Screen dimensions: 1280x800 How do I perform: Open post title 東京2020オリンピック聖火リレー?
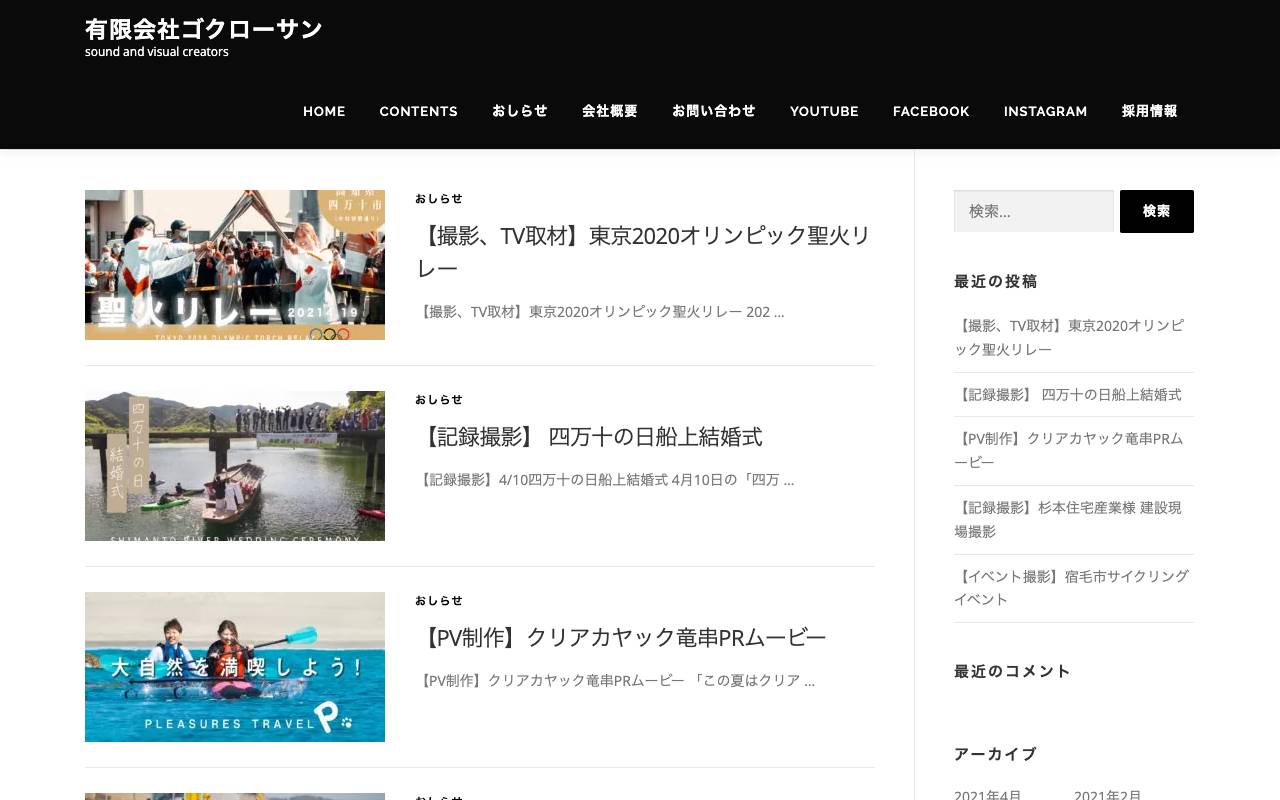coord(643,252)
